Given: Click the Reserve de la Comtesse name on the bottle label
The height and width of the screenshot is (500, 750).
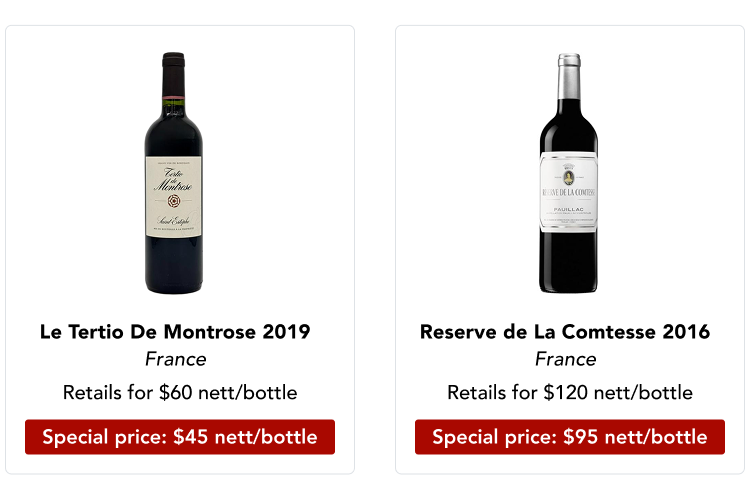Looking at the screenshot, I should [569, 194].
